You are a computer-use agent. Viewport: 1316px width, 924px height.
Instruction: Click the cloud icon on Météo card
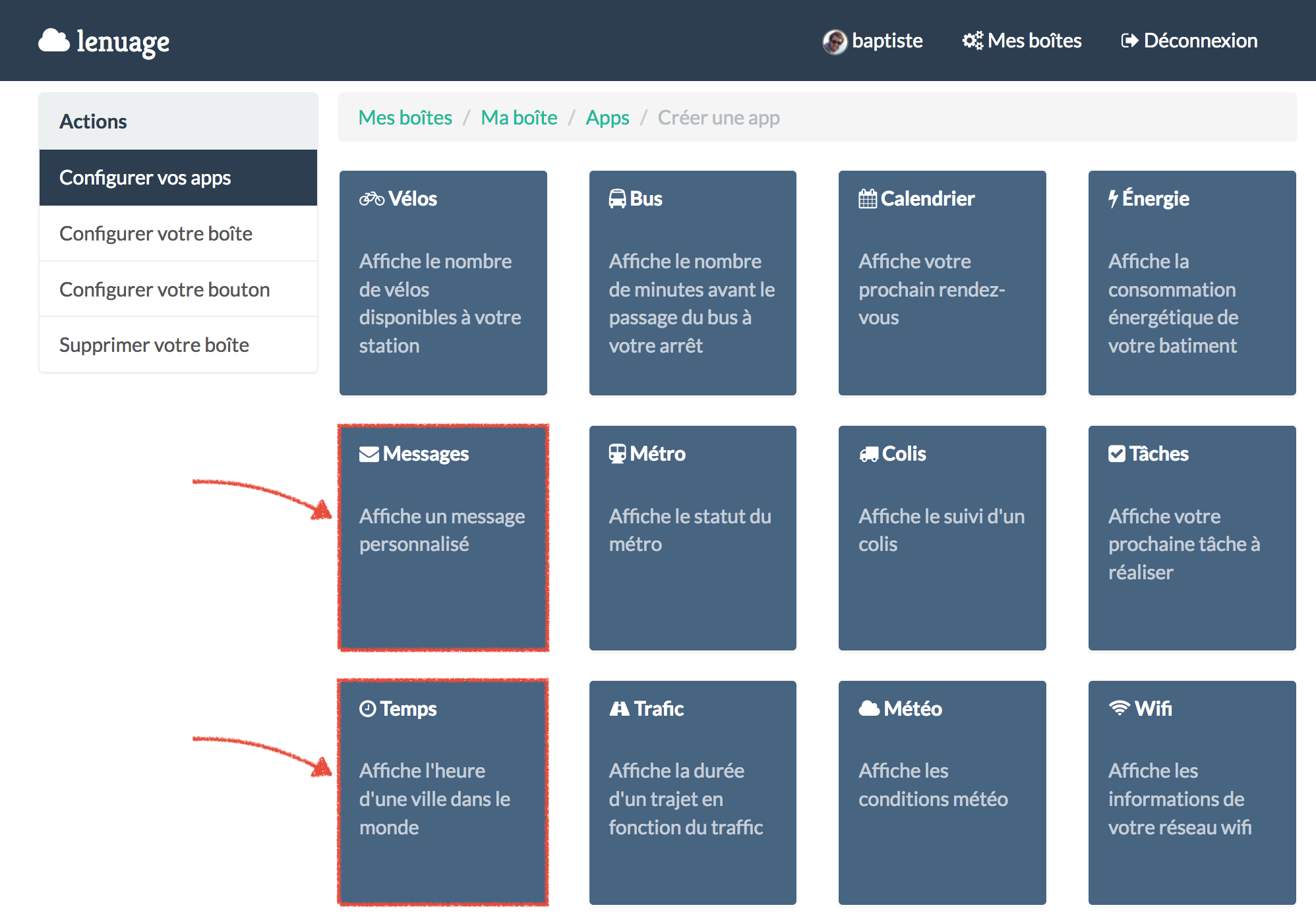[x=869, y=708]
